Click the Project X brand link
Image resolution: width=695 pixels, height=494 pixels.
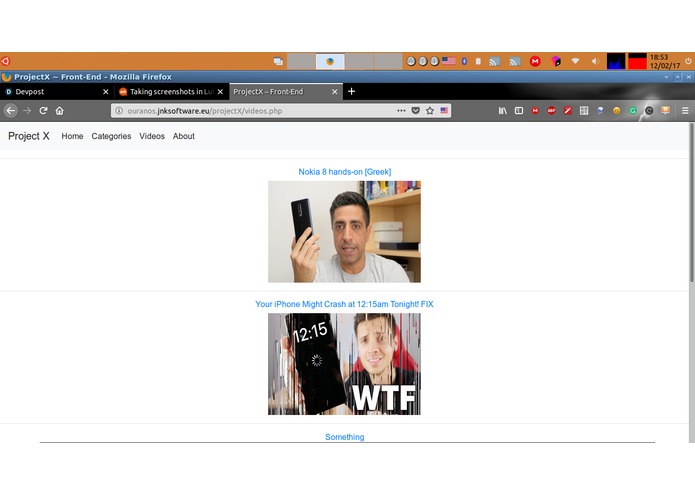(x=29, y=136)
